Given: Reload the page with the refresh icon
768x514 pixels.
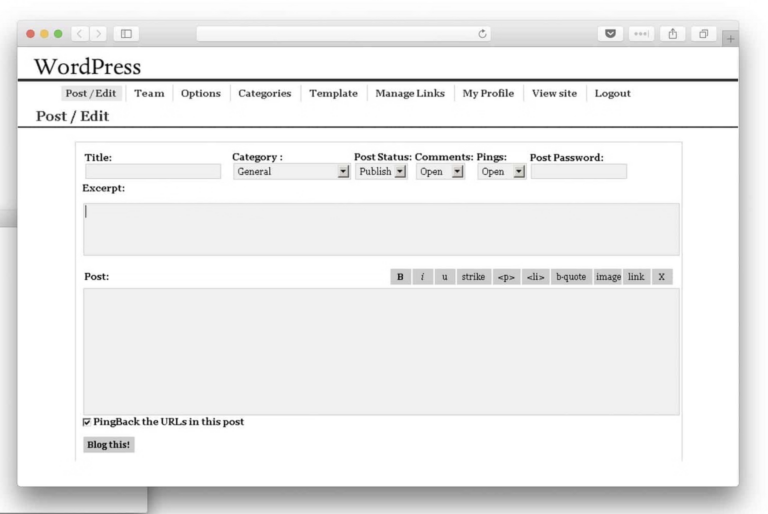Looking at the screenshot, I should point(482,34).
